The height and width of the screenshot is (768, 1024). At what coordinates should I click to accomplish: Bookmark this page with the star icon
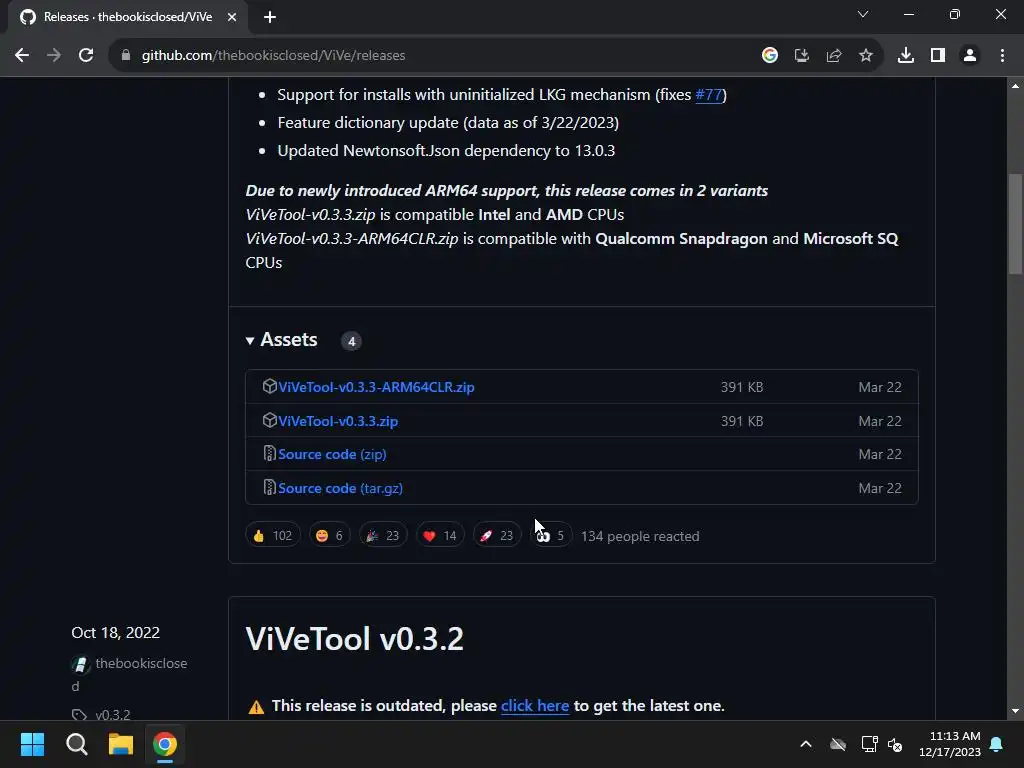coord(866,56)
